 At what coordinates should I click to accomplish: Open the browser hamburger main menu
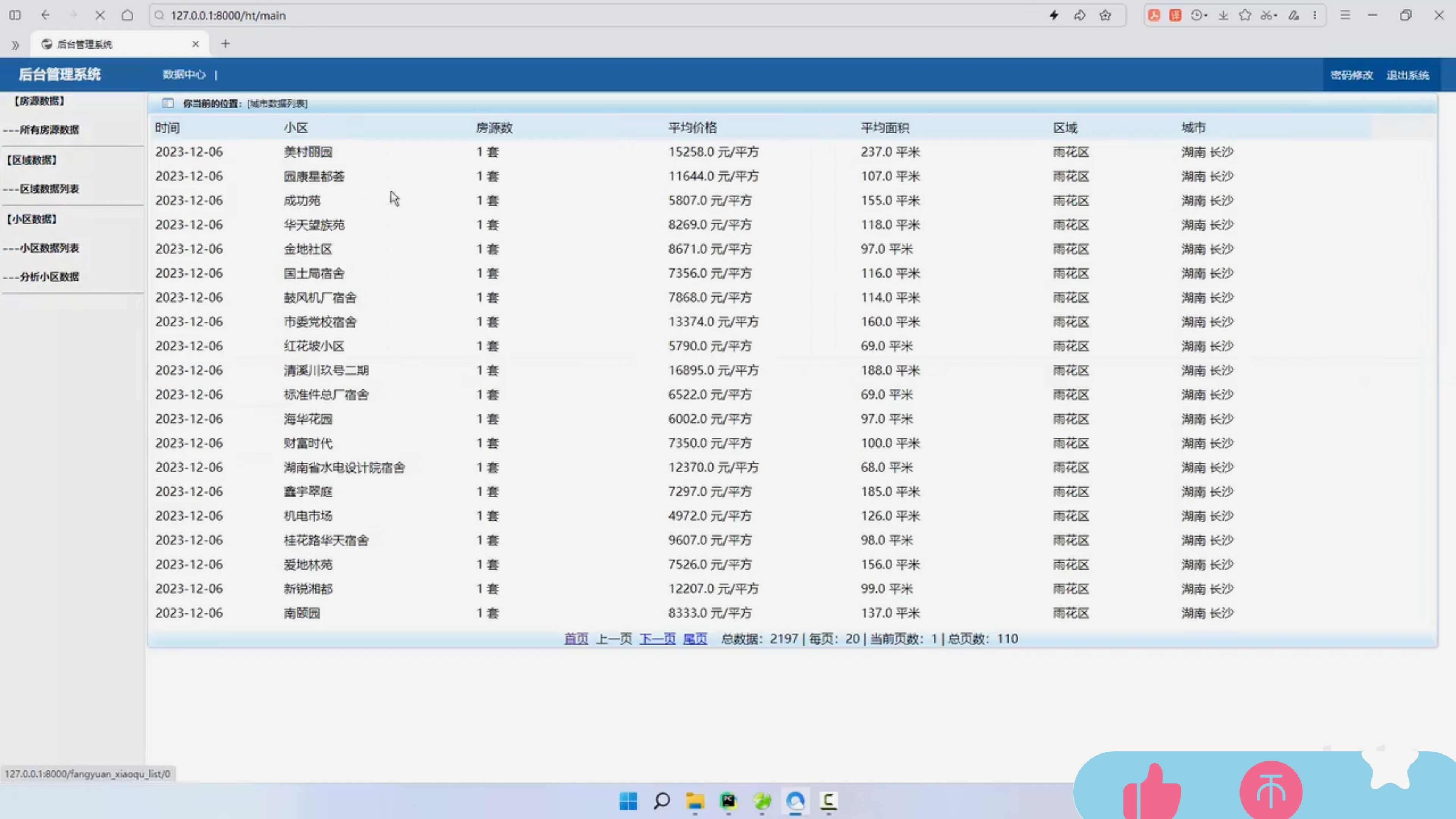tap(1345, 15)
